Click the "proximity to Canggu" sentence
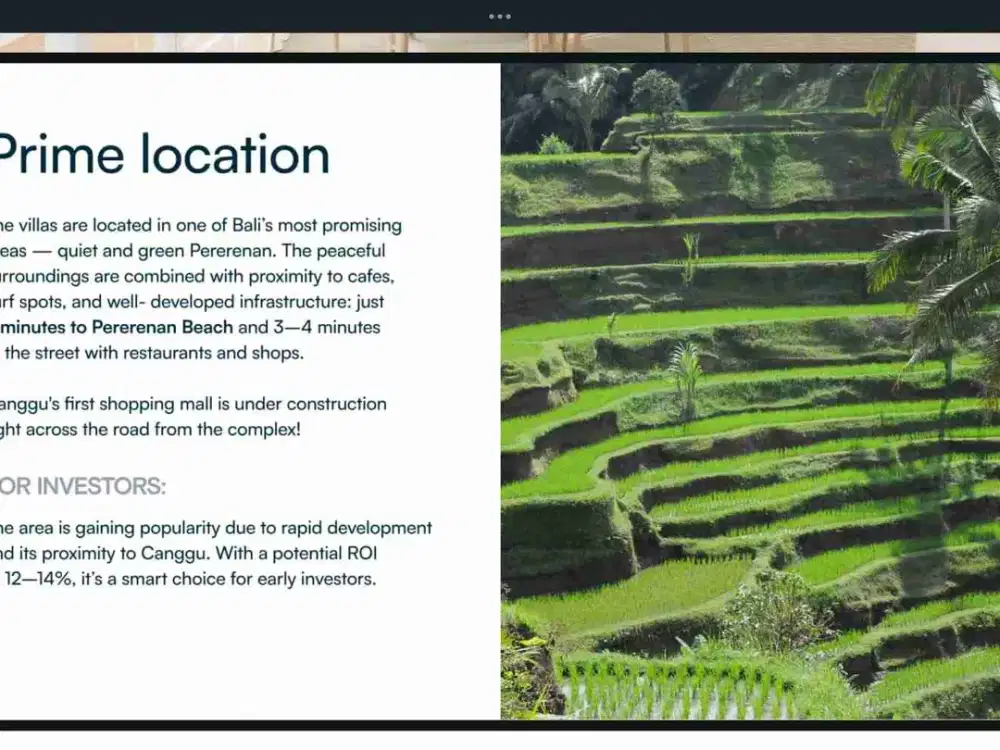 [x=188, y=553]
